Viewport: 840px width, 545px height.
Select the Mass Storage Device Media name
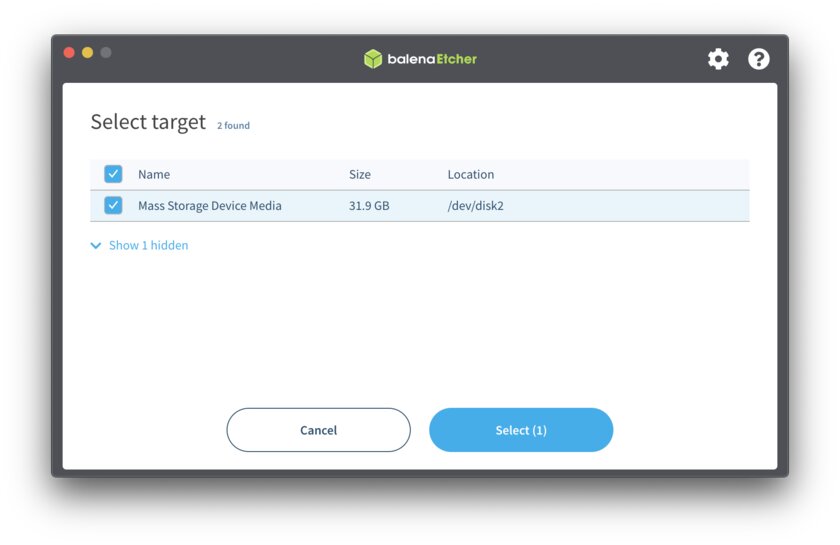click(209, 206)
